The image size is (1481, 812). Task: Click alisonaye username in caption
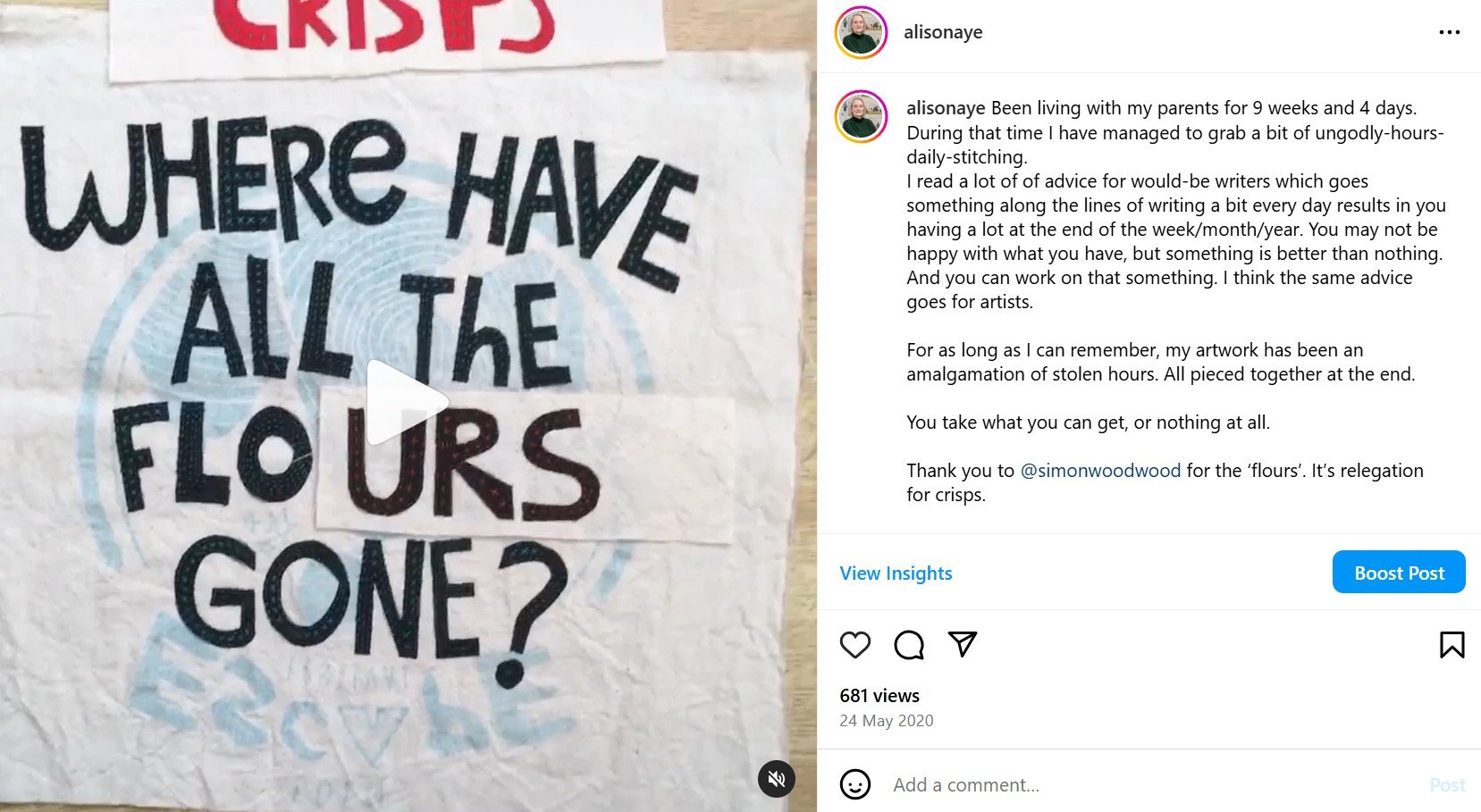[x=946, y=108]
